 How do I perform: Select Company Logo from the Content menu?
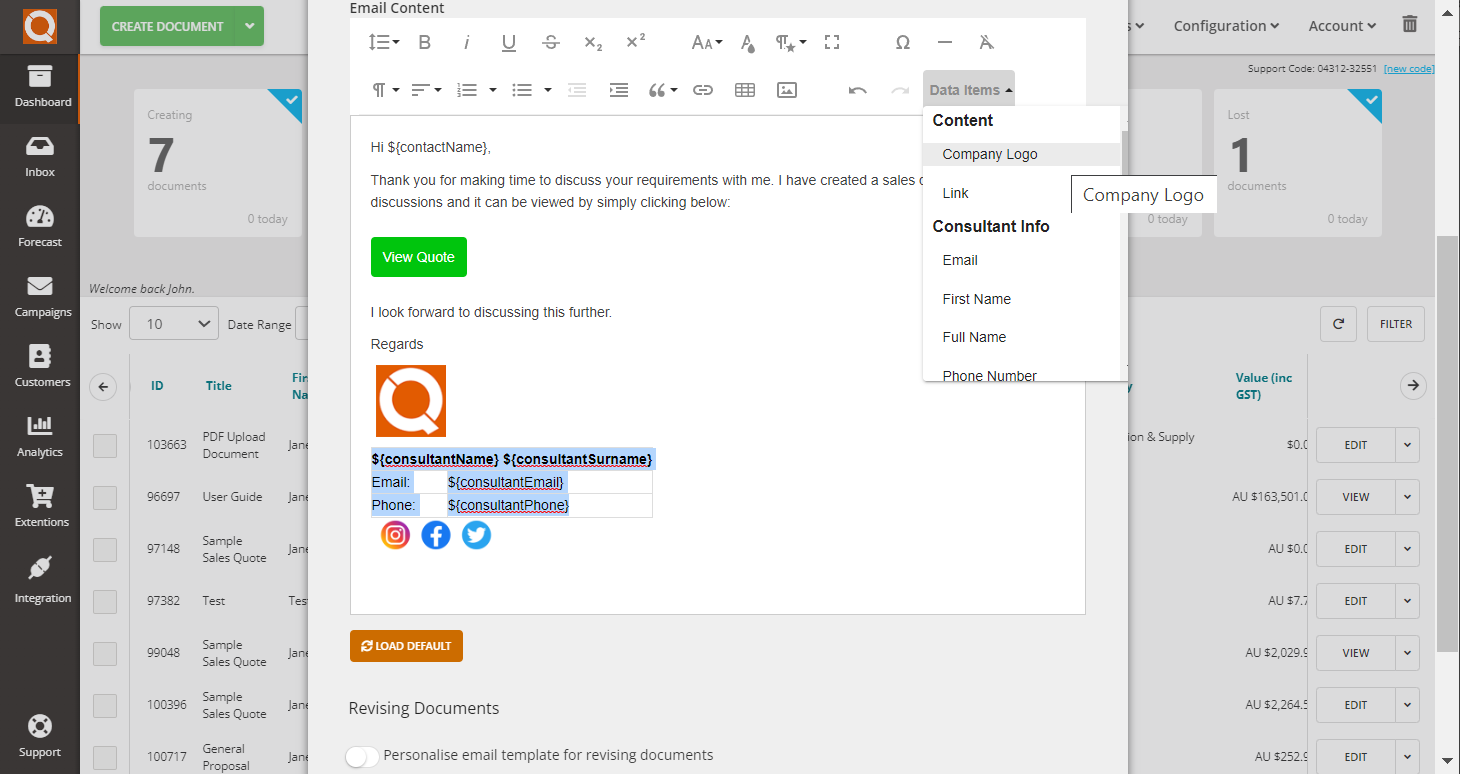point(989,154)
